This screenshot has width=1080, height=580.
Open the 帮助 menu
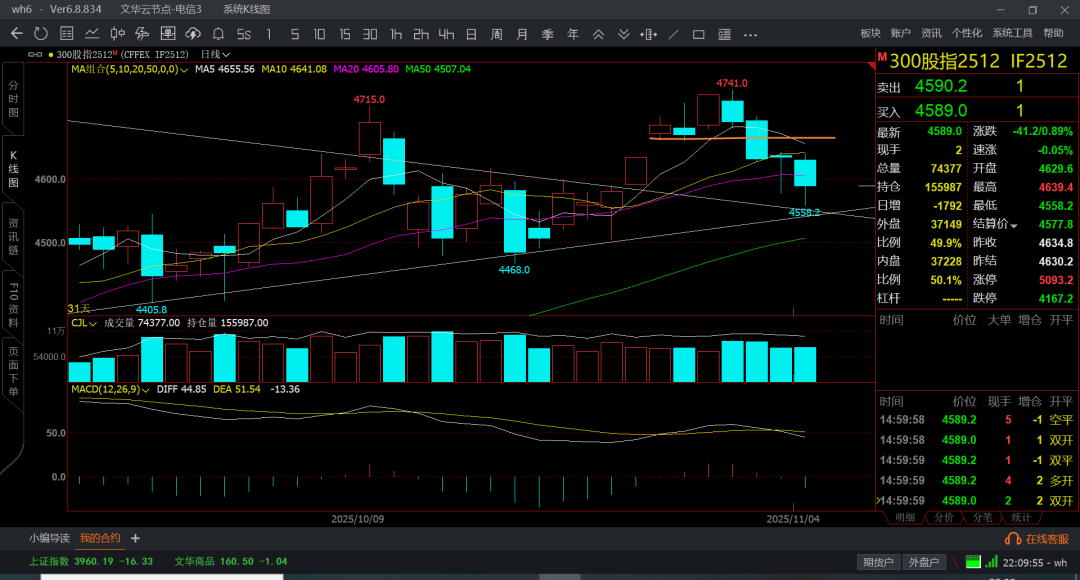pyautogui.click(x=1053, y=33)
